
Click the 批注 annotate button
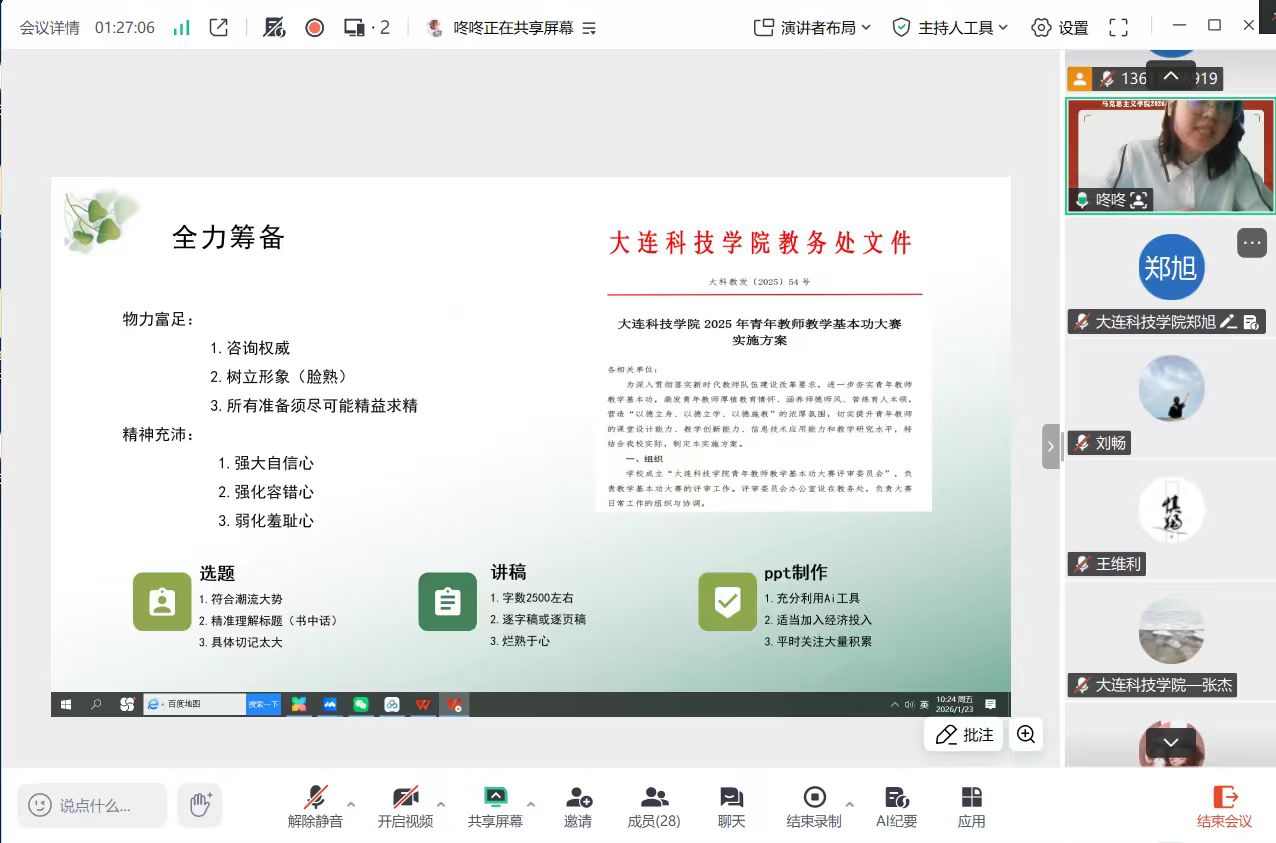[x=964, y=735]
